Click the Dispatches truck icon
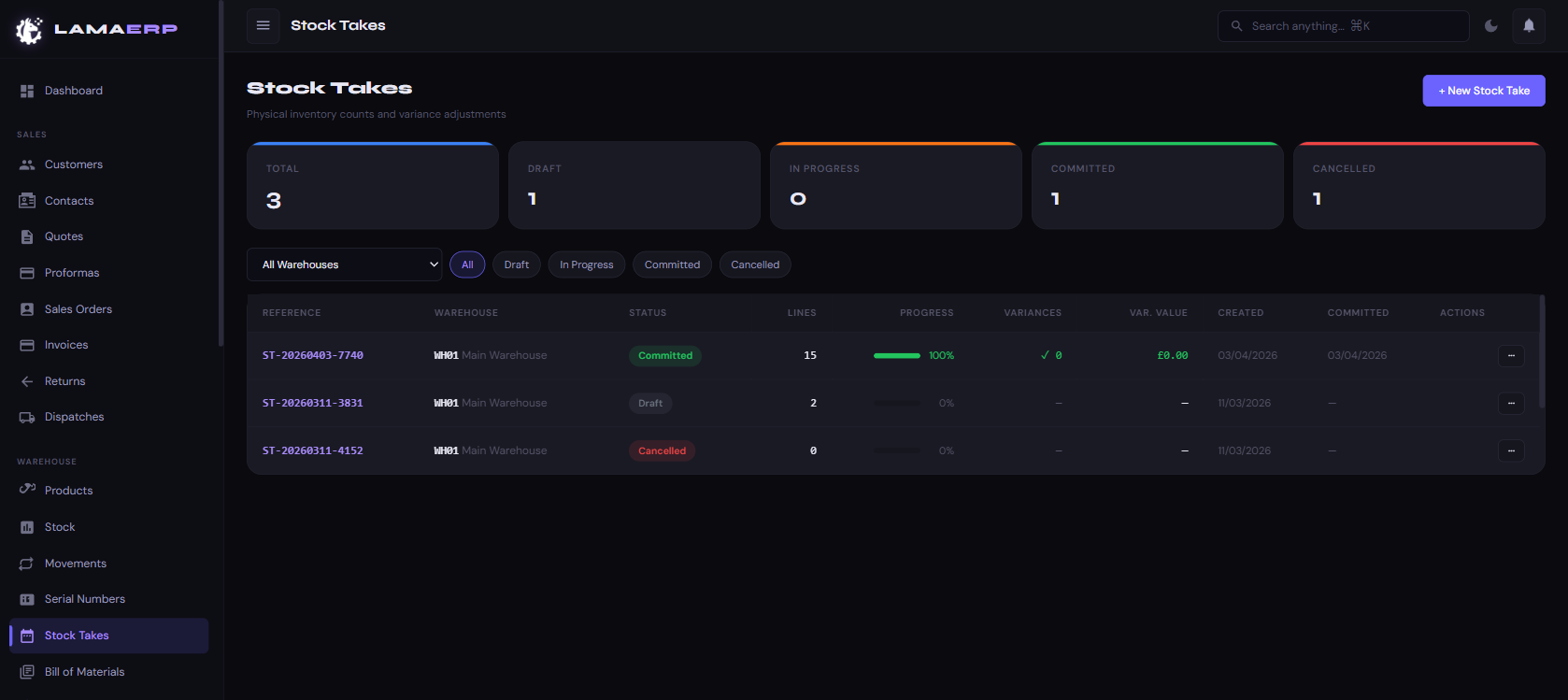Screen dimensions: 1568x700 coord(27,418)
